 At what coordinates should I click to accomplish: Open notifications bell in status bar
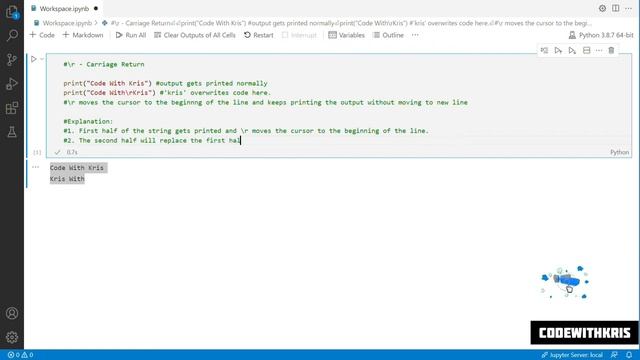629,355
